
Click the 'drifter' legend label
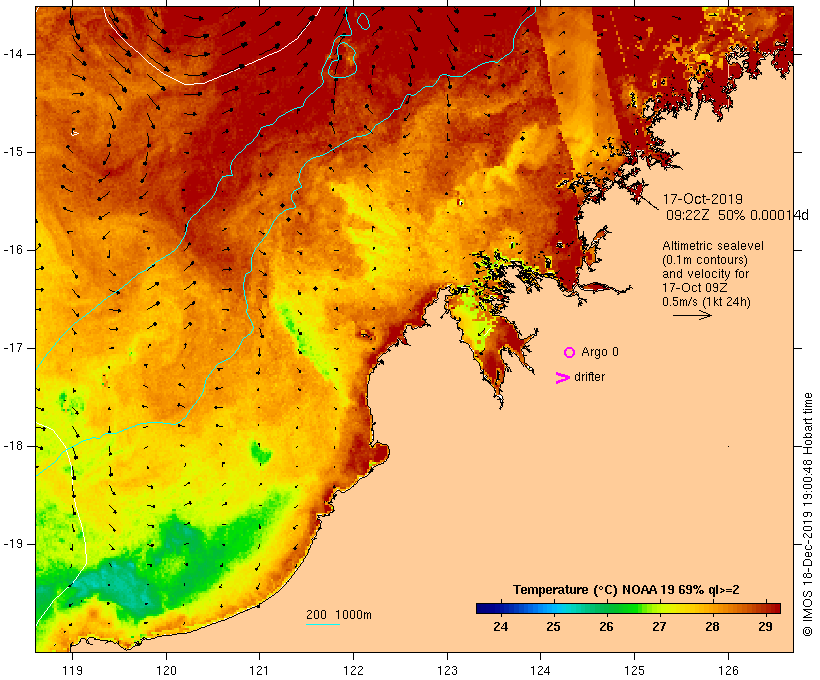[589, 377]
